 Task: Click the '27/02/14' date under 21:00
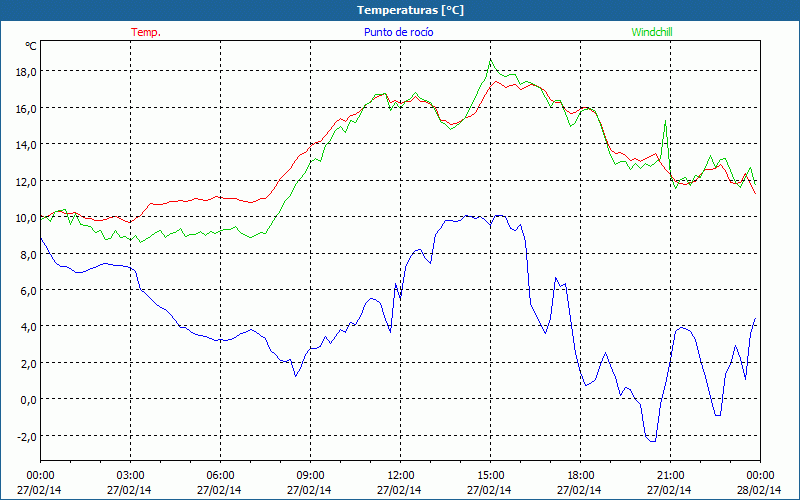click(669, 490)
